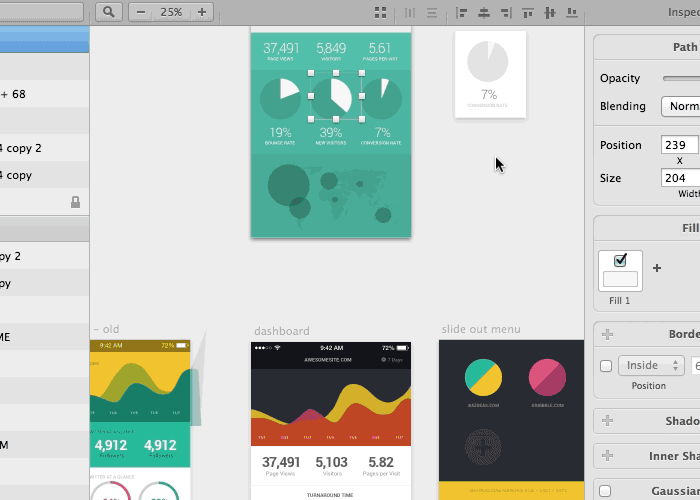Select the '– old' artboard title

pos(106,329)
